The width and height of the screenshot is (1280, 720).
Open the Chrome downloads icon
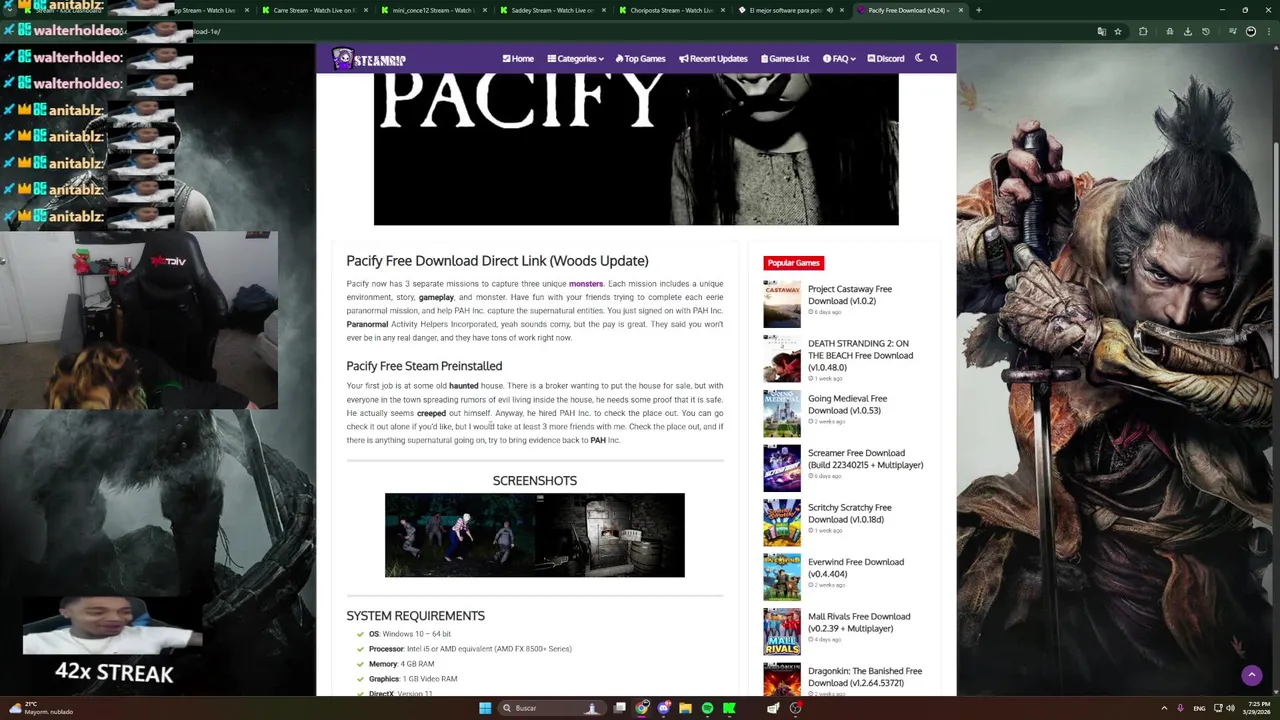click(1188, 31)
